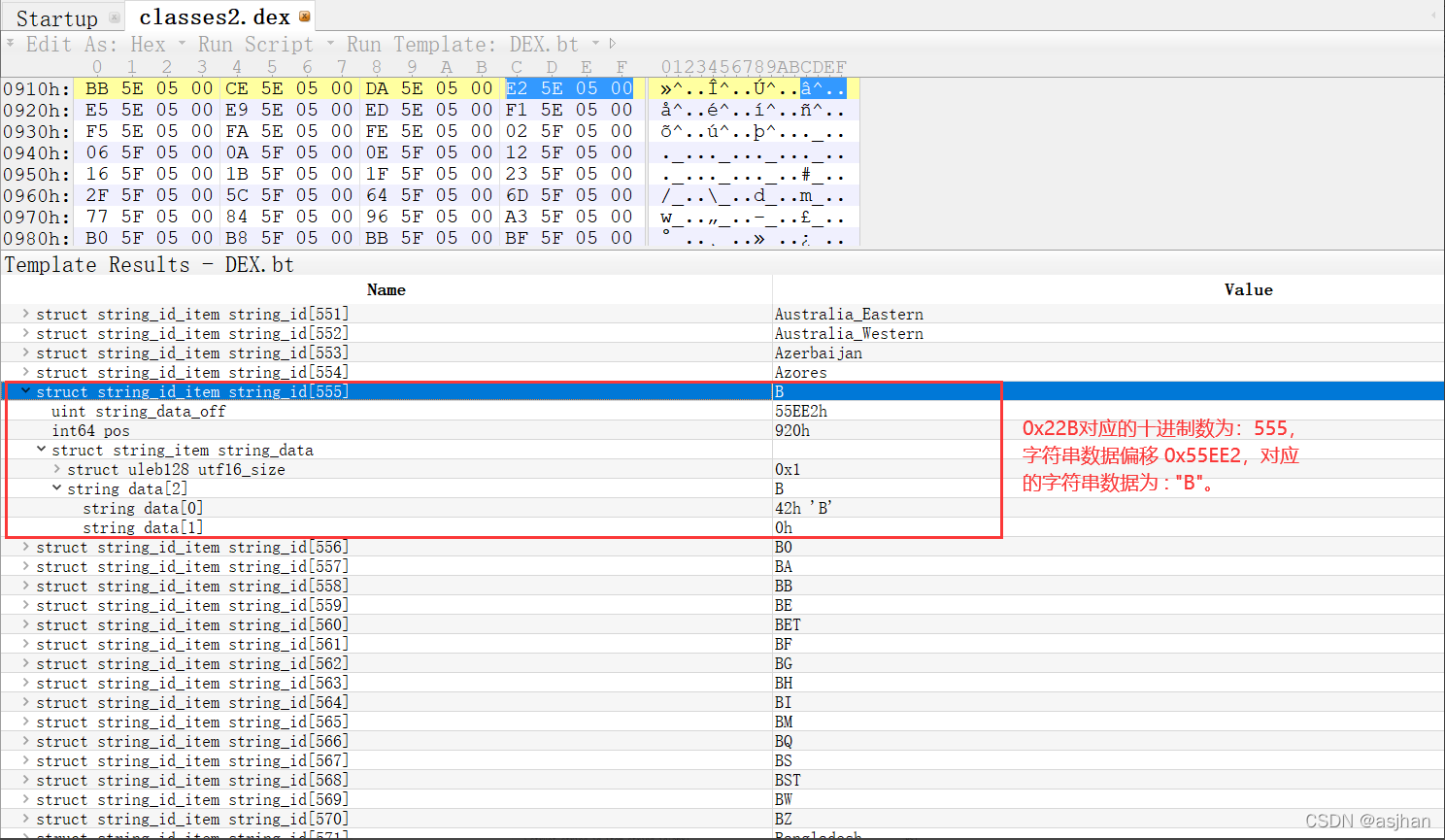Click the tab scroll arrow at top right
Viewport: 1445px width, 840px height.
(x=1434, y=15)
